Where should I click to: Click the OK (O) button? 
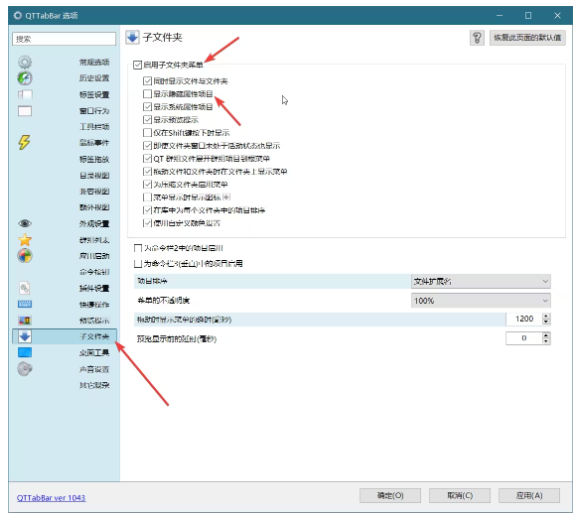point(390,495)
